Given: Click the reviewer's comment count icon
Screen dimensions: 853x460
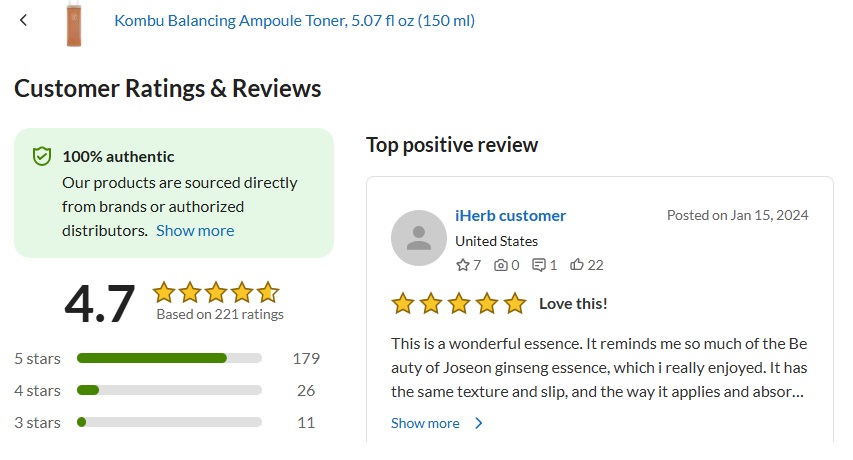Looking at the screenshot, I should tap(539, 265).
